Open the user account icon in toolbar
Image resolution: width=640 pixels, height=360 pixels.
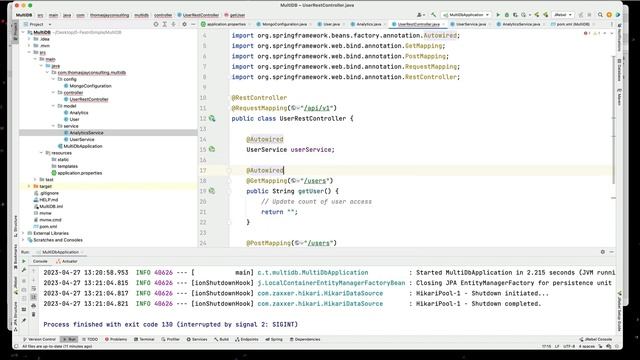pyautogui.click(x=420, y=15)
